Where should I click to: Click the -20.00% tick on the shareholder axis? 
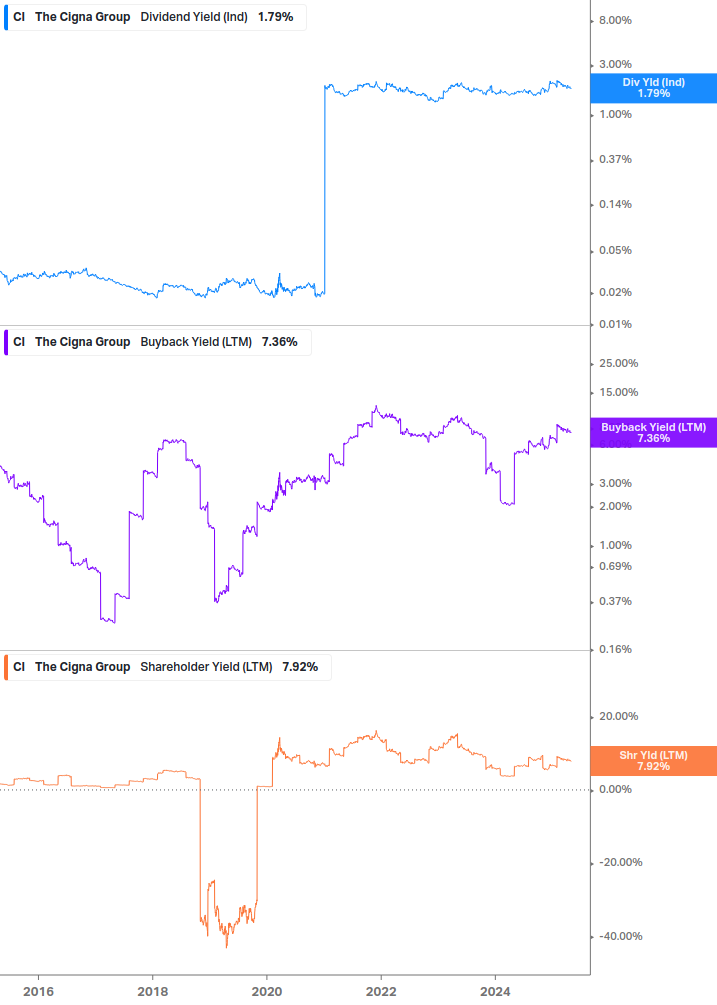pos(620,863)
